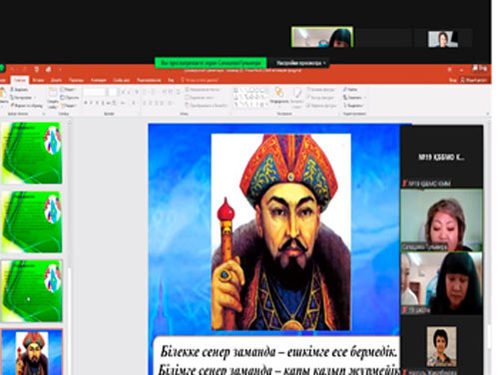Activate Формат по образцу painter
The image size is (499, 375).
(27, 105)
